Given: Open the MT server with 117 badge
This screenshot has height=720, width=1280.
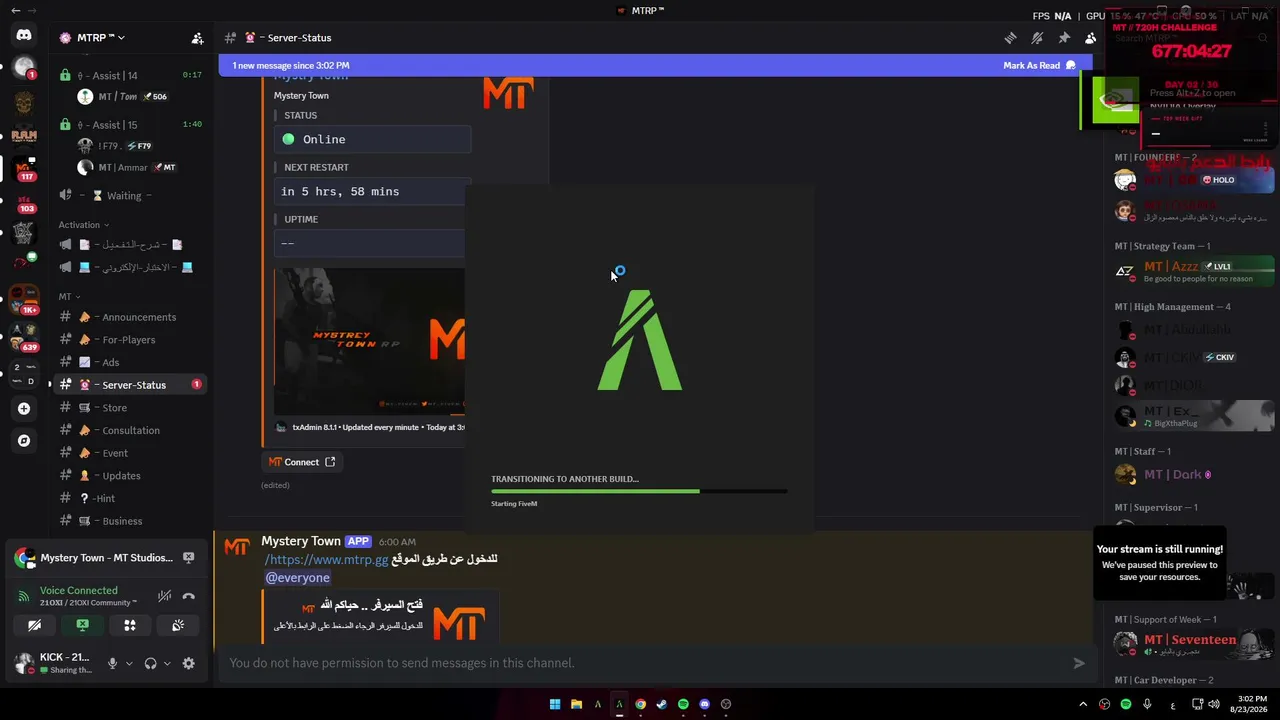Looking at the screenshot, I should coord(24,168).
